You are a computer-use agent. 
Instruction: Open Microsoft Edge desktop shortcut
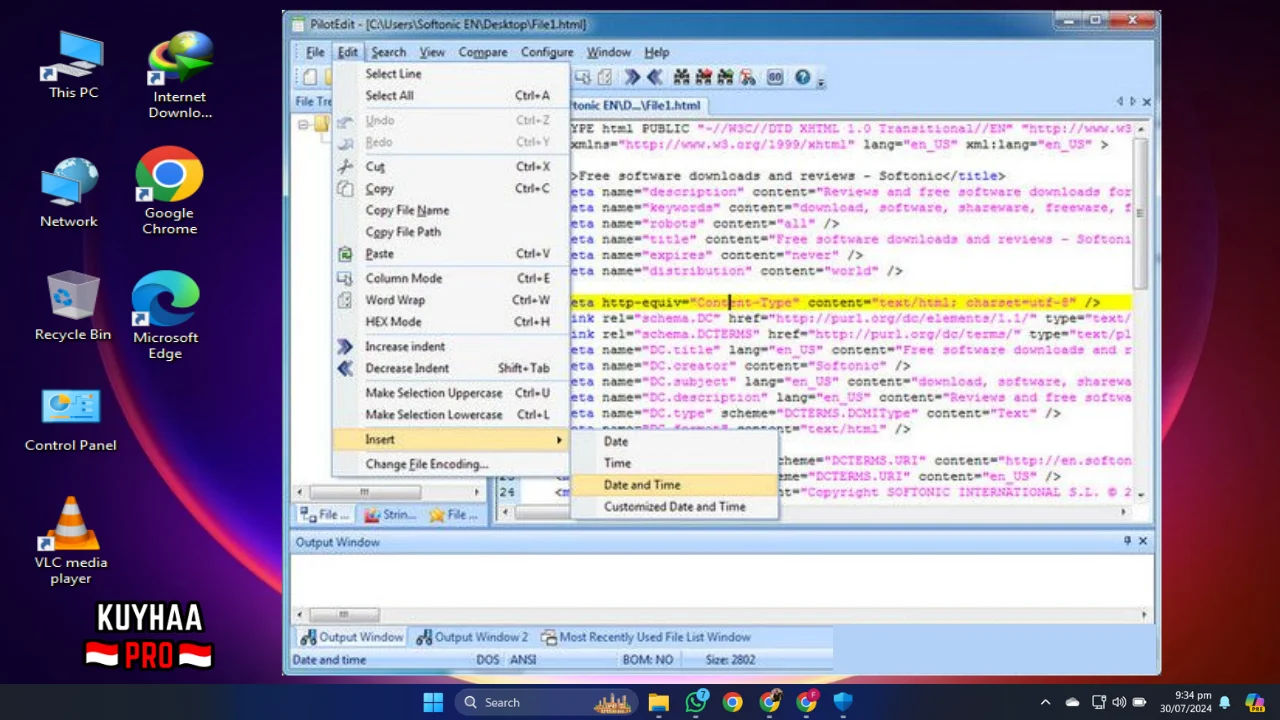(x=165, y=315)
